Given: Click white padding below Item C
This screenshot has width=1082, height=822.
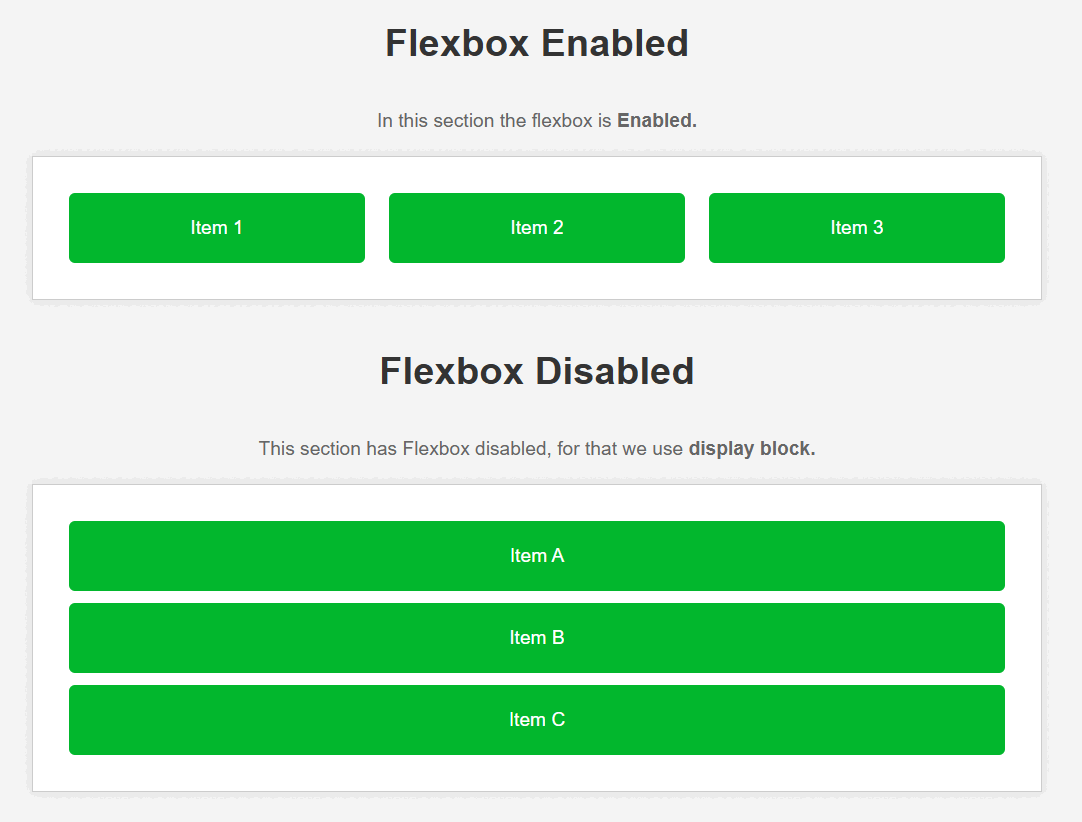Looking at the screenshot, I should [536, 773].
